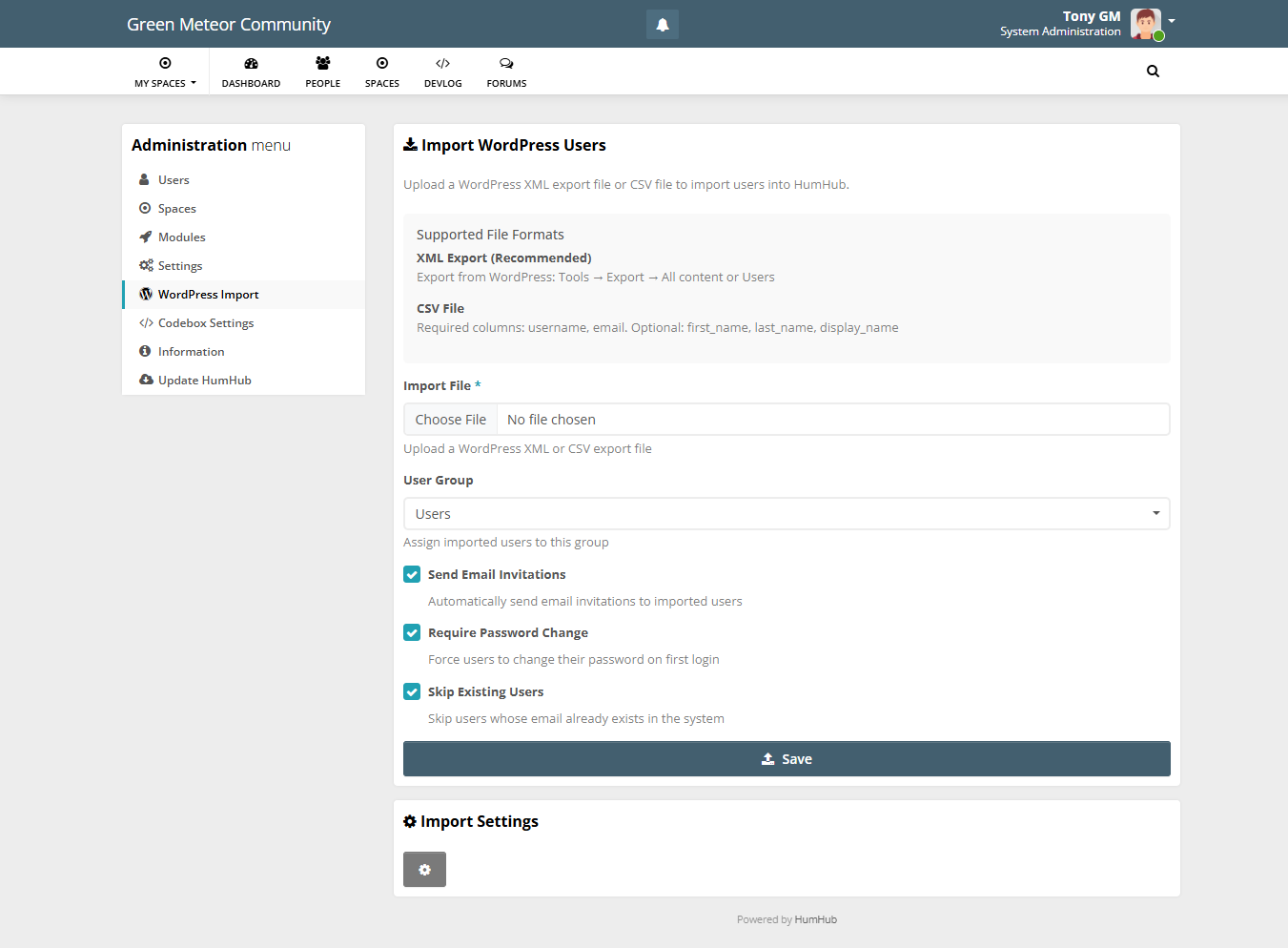Click the Save button
This screenshot has height=948, width=1288.
[x=787, y=759]
